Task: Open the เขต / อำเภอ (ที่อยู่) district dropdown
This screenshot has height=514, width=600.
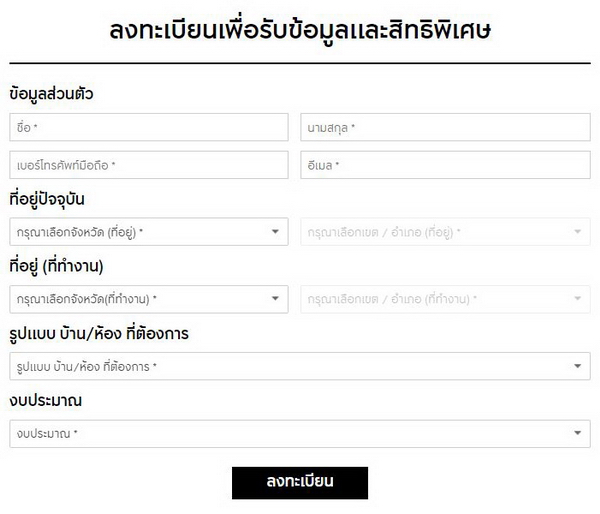Action: tap(435, 232)
